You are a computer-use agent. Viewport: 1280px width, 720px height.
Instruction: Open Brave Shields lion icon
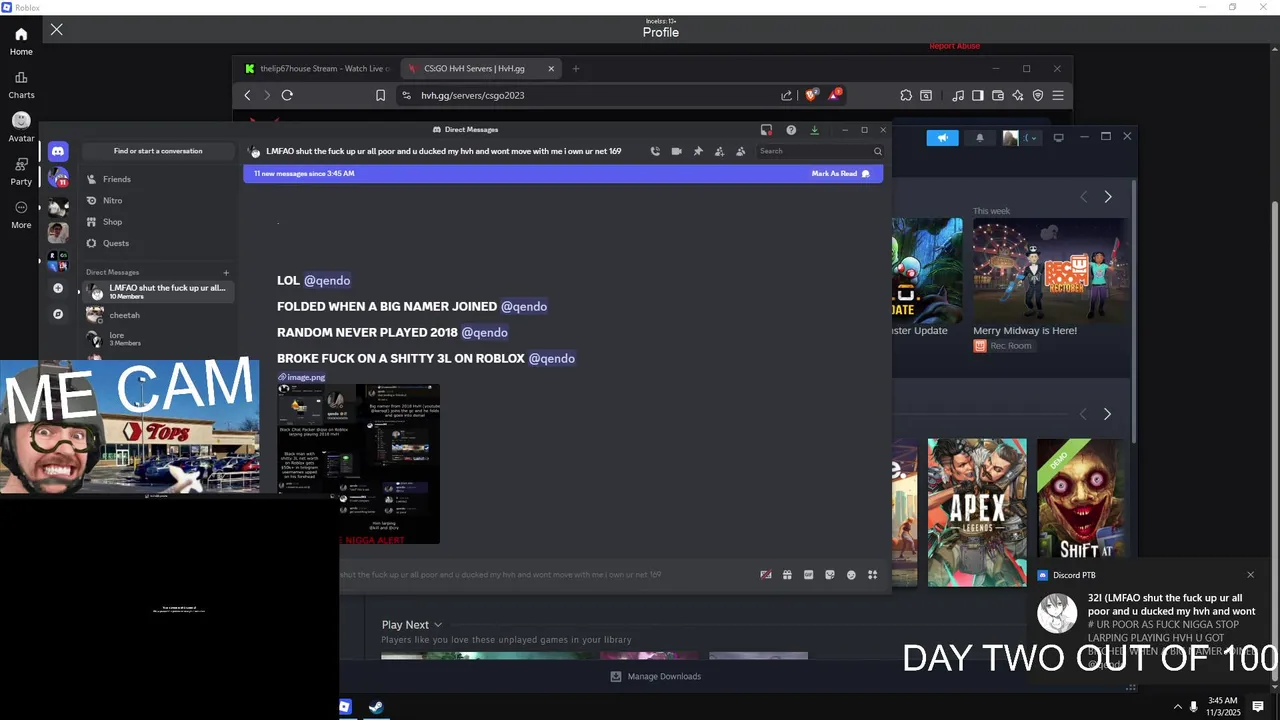(x=811, y=95)
